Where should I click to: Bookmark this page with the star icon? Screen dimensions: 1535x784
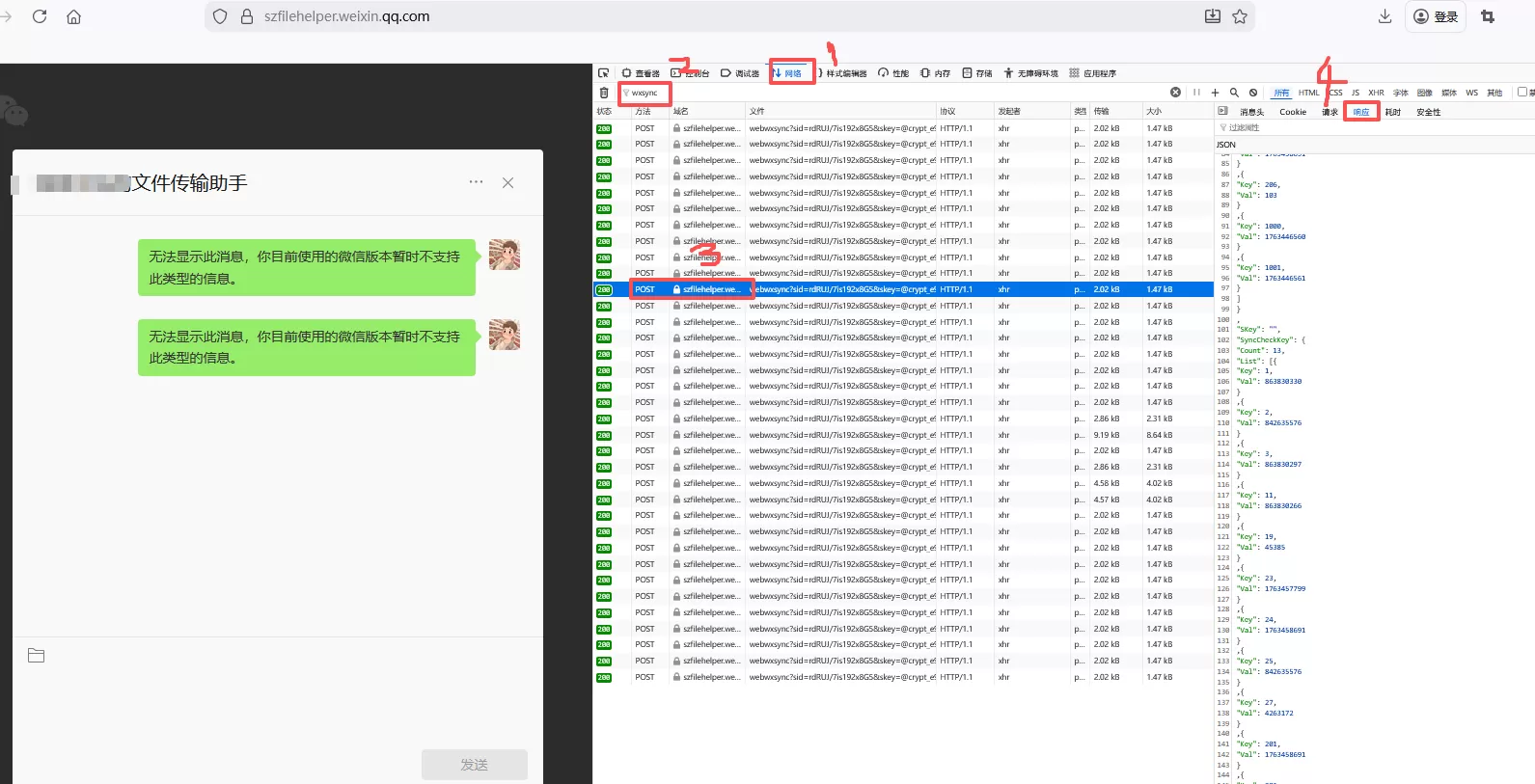click(1240, 16)
